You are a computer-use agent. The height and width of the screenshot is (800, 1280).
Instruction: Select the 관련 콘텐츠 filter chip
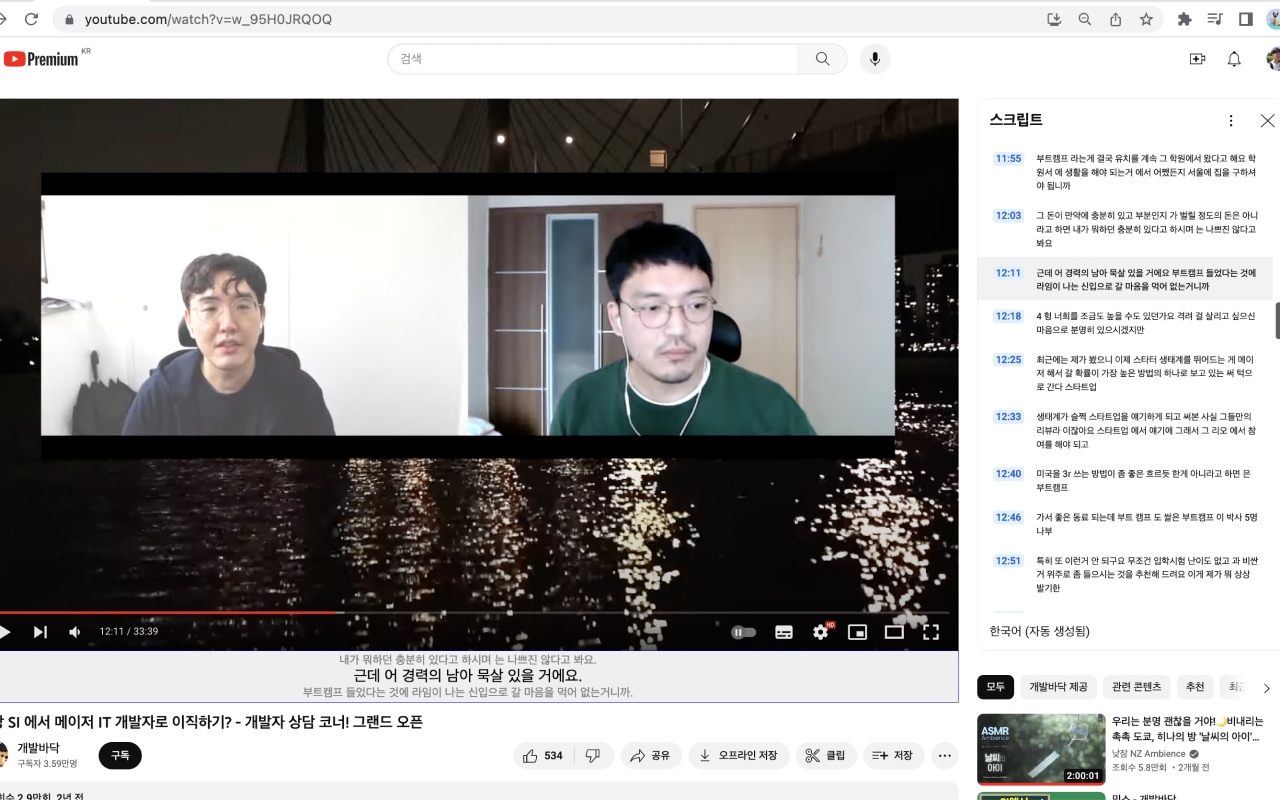click(x=1137, y=687)
